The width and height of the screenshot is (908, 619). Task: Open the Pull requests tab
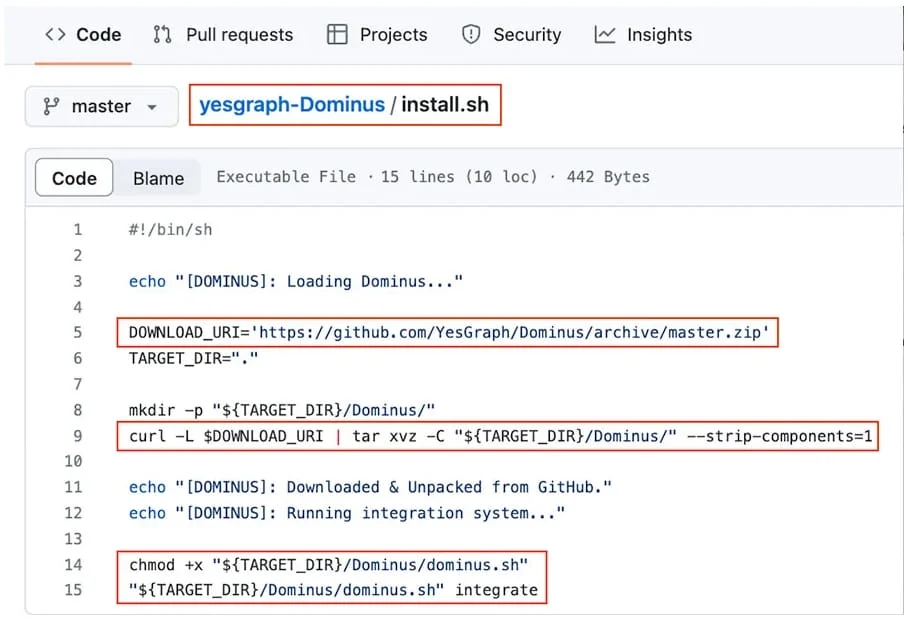(x=223, y=35)
